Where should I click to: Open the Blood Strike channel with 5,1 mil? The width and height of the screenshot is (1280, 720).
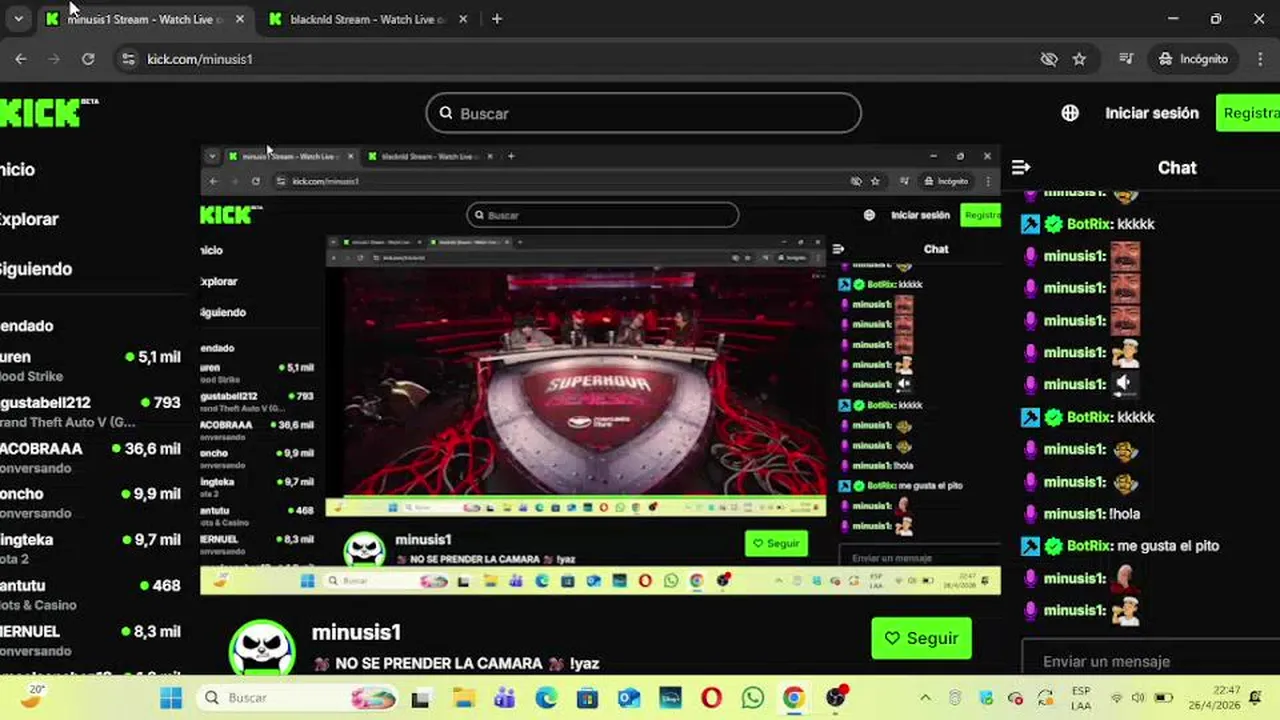tap(90, 365)
